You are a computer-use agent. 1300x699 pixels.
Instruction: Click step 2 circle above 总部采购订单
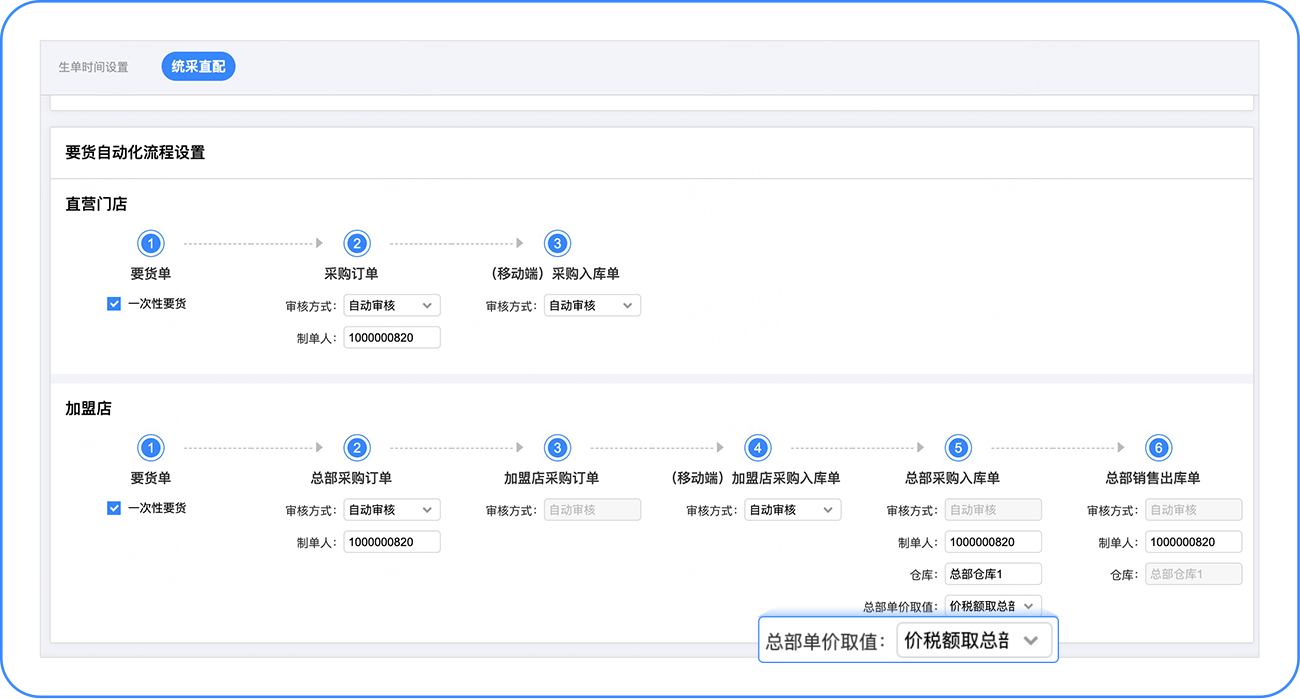(357, 448)
